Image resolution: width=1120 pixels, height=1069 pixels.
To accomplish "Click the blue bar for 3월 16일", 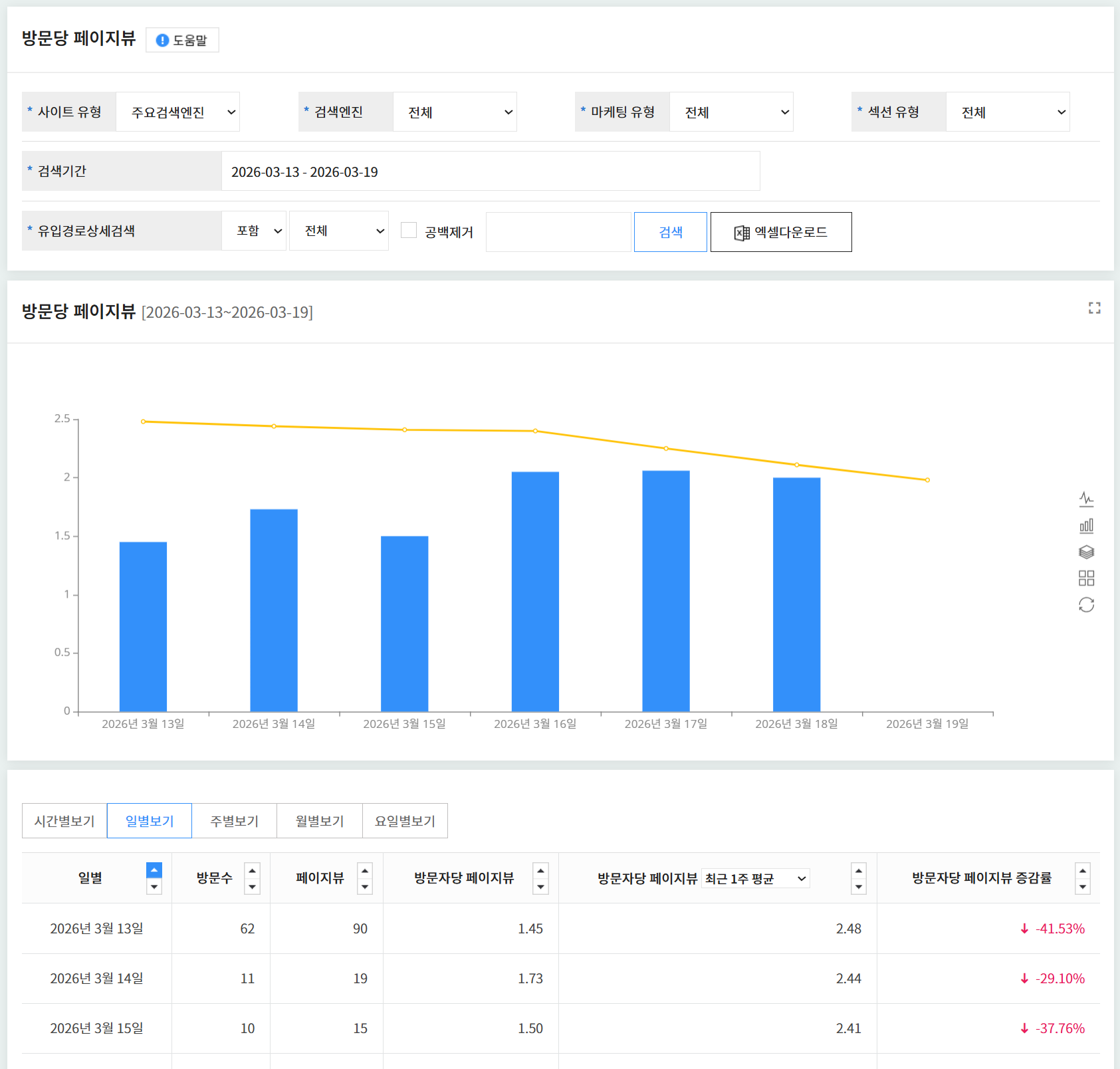I will tap(535, 591).
